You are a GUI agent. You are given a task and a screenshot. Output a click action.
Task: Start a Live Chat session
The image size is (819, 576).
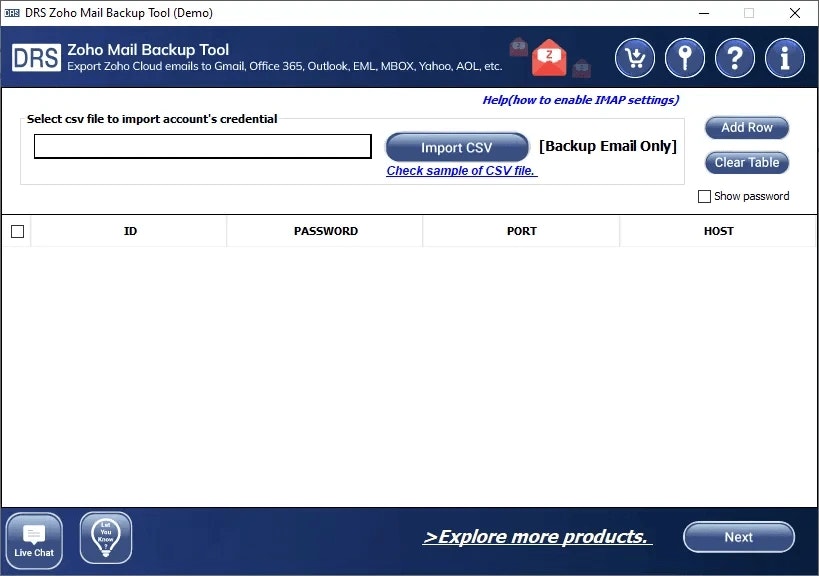click(x=34, y=540)
